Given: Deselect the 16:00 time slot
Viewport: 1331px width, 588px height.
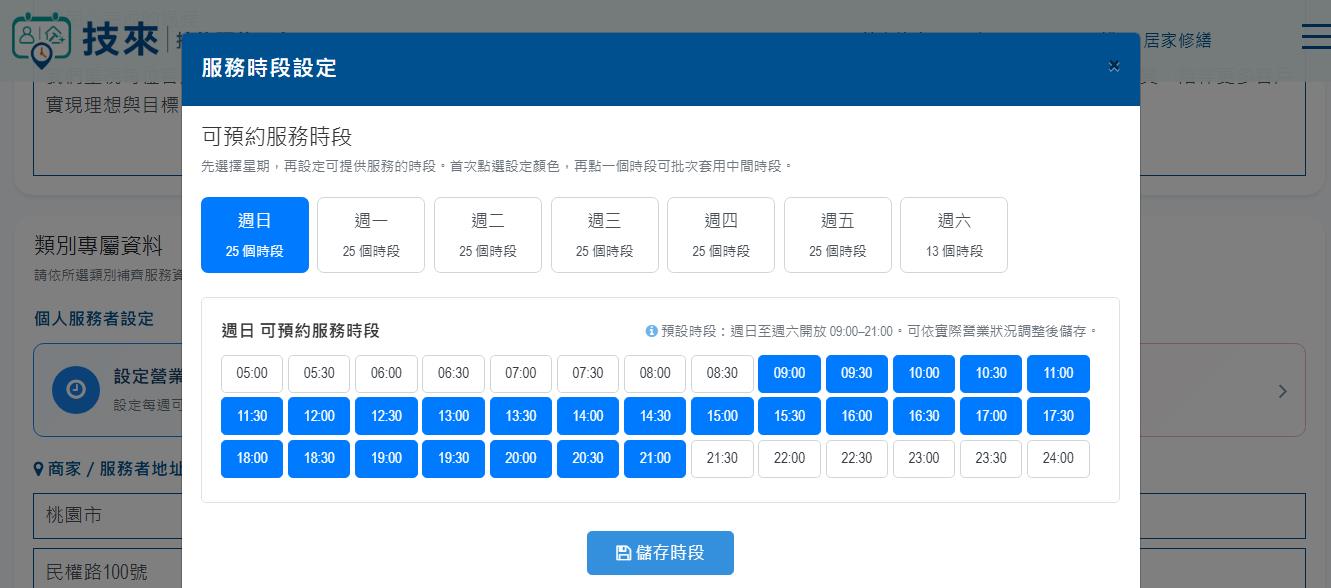Looking at the screenshot, I should [x=857, y=416].
